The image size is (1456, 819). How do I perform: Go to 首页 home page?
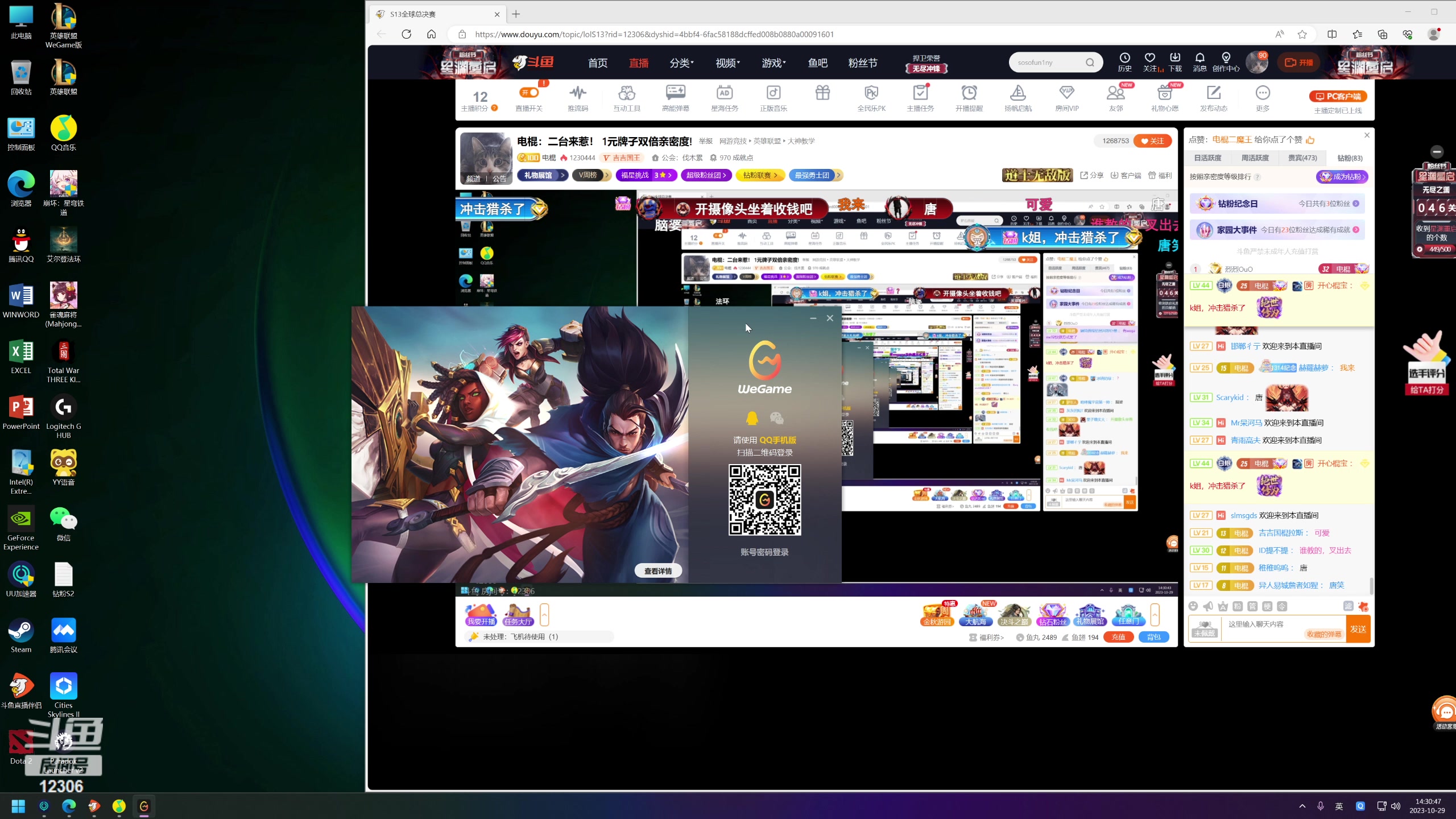[x=598, y=63]
